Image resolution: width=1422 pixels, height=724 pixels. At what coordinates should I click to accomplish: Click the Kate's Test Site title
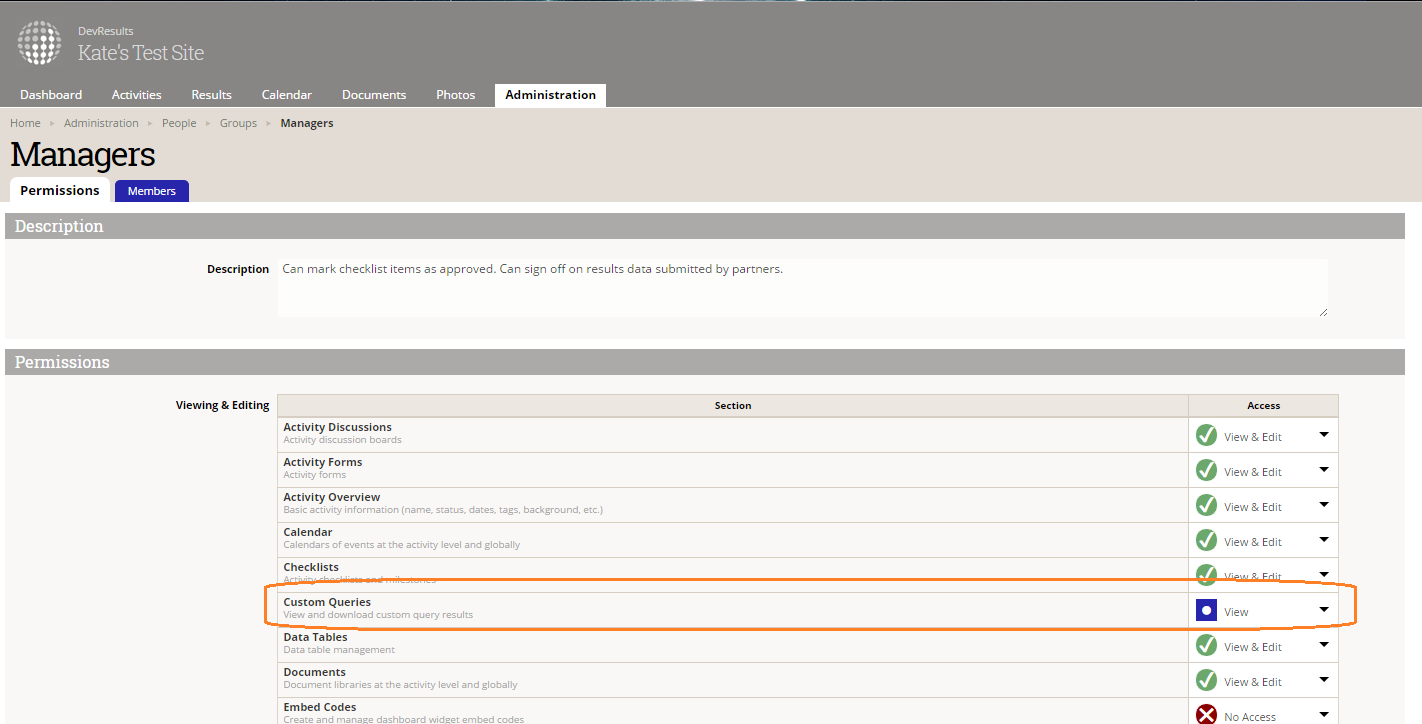coord(141,53)
